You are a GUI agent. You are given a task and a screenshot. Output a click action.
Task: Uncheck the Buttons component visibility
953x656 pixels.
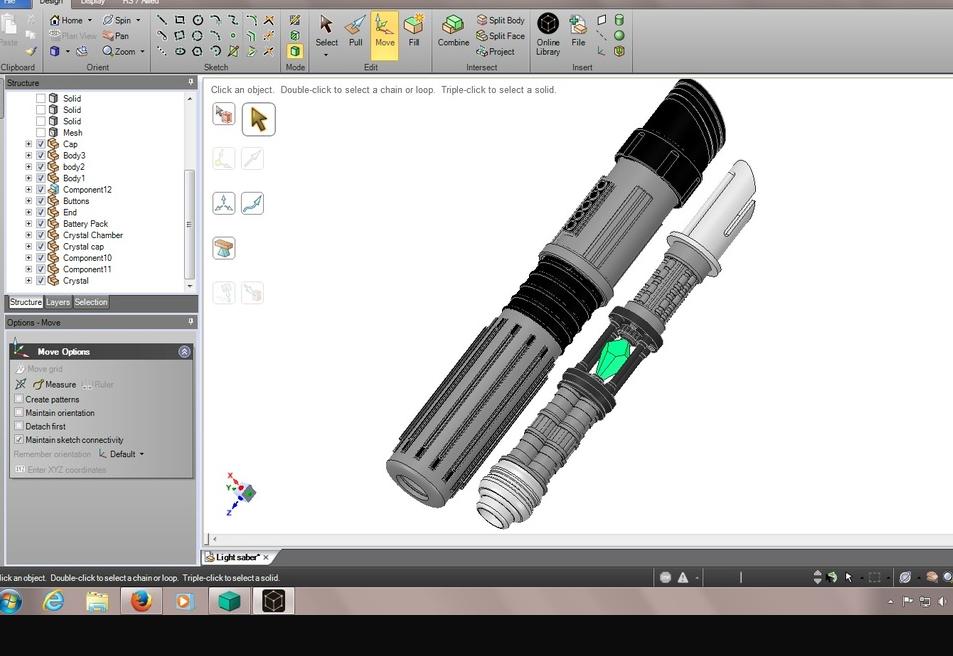41,201
